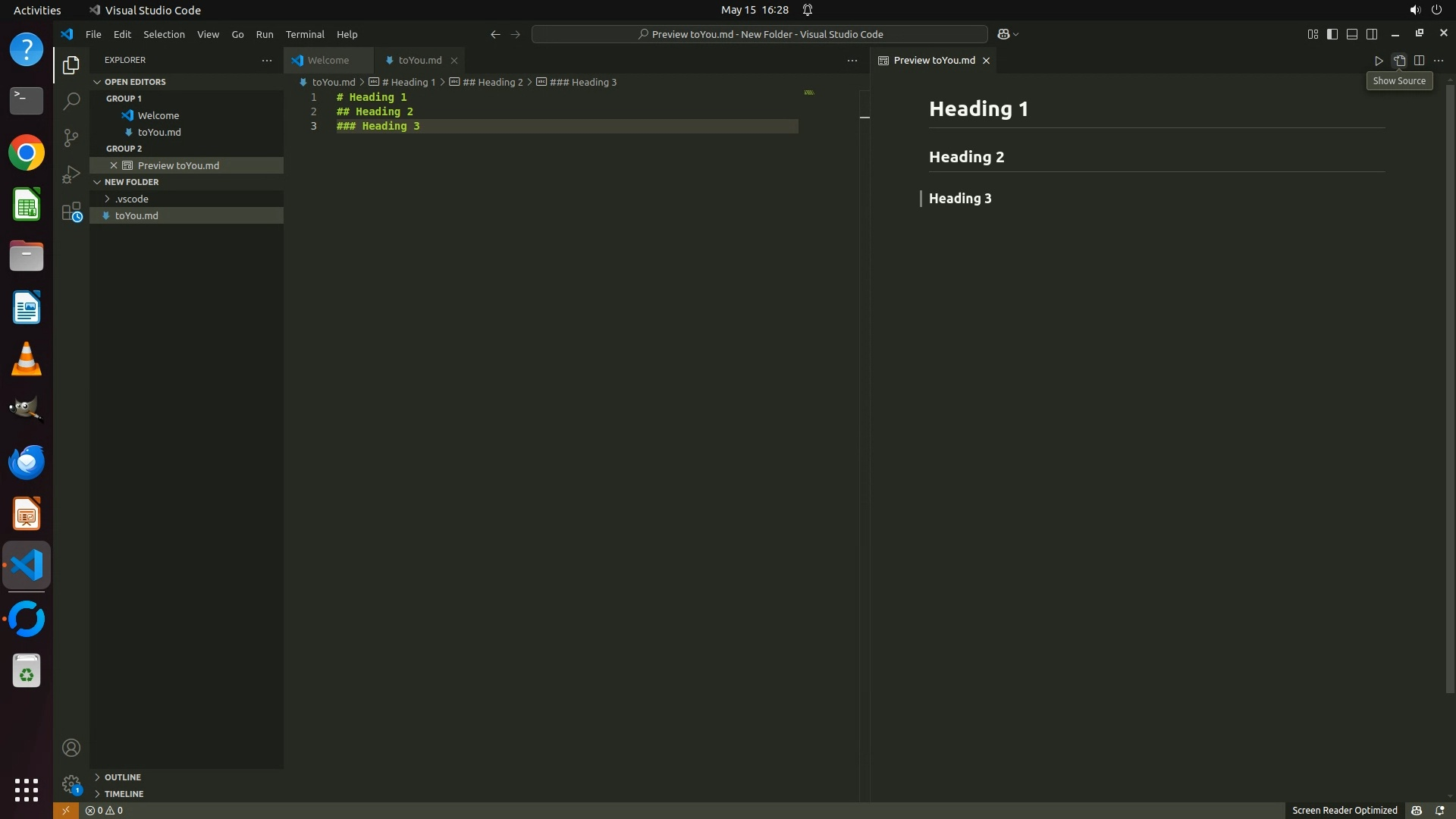
Task: Click the Show Source icon in preview
Action: click(x=1399, y=61)
